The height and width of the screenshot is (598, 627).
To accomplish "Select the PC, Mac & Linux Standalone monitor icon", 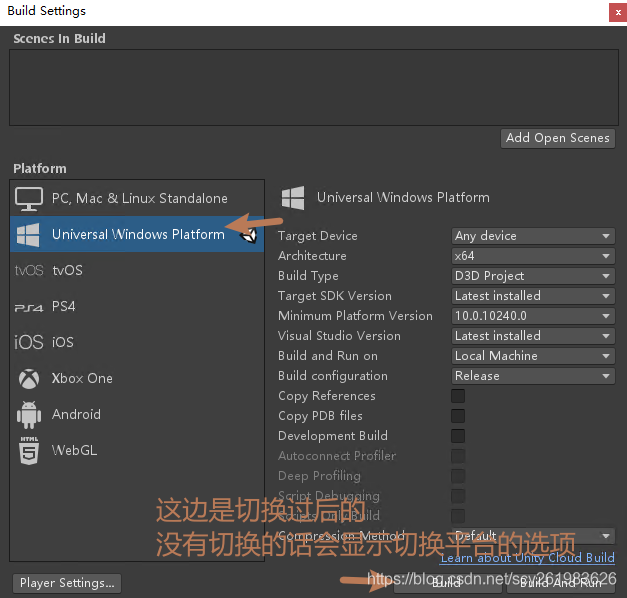I will (29, 198).
